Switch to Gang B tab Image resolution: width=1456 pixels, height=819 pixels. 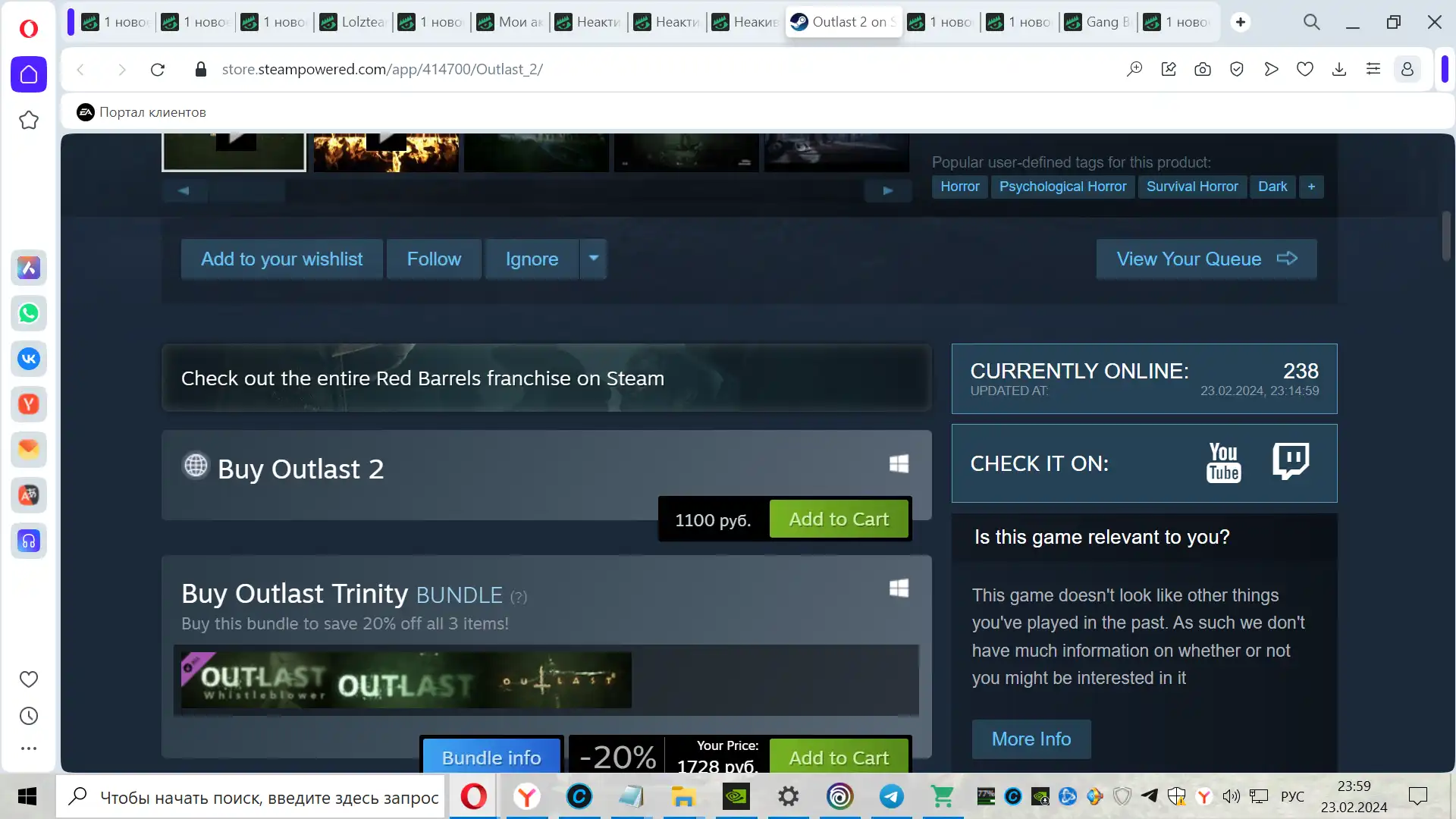(x=1099, y=22)
